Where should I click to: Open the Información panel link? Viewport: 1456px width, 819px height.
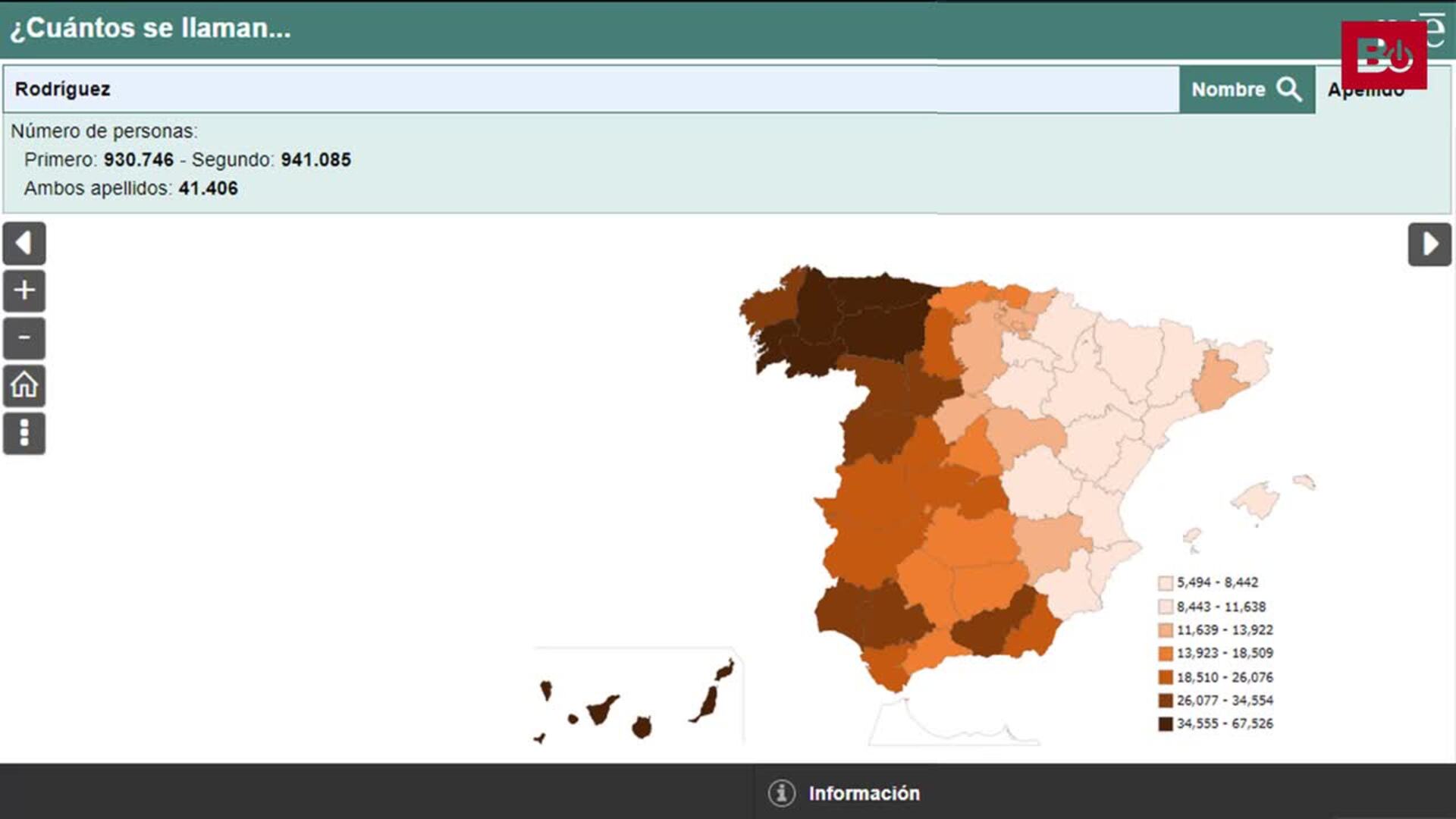(x=864, y=793)
